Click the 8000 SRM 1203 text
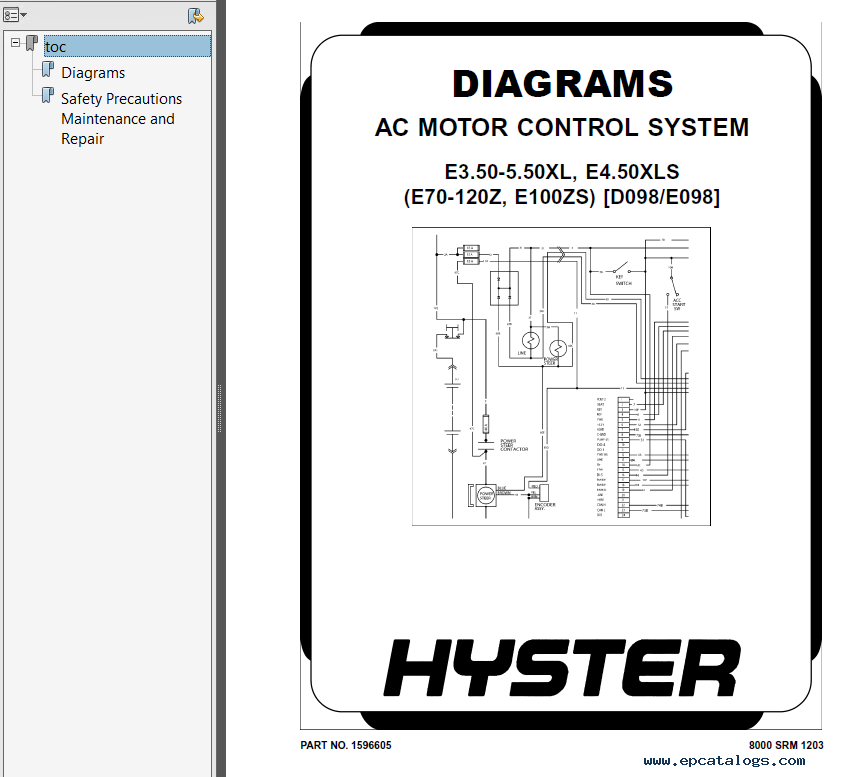The width and height of the screenshot is (856, 777). coord(786,745)
